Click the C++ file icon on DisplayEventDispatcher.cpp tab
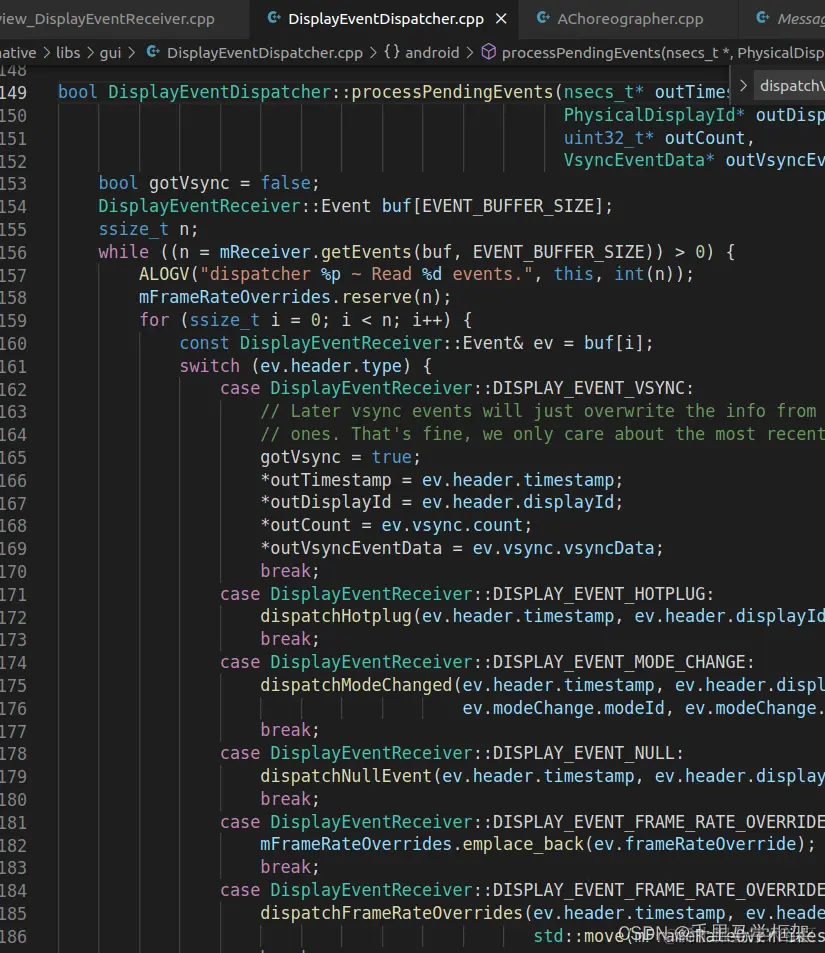Screen dimensions: 825x953 [x=274, y=18]
